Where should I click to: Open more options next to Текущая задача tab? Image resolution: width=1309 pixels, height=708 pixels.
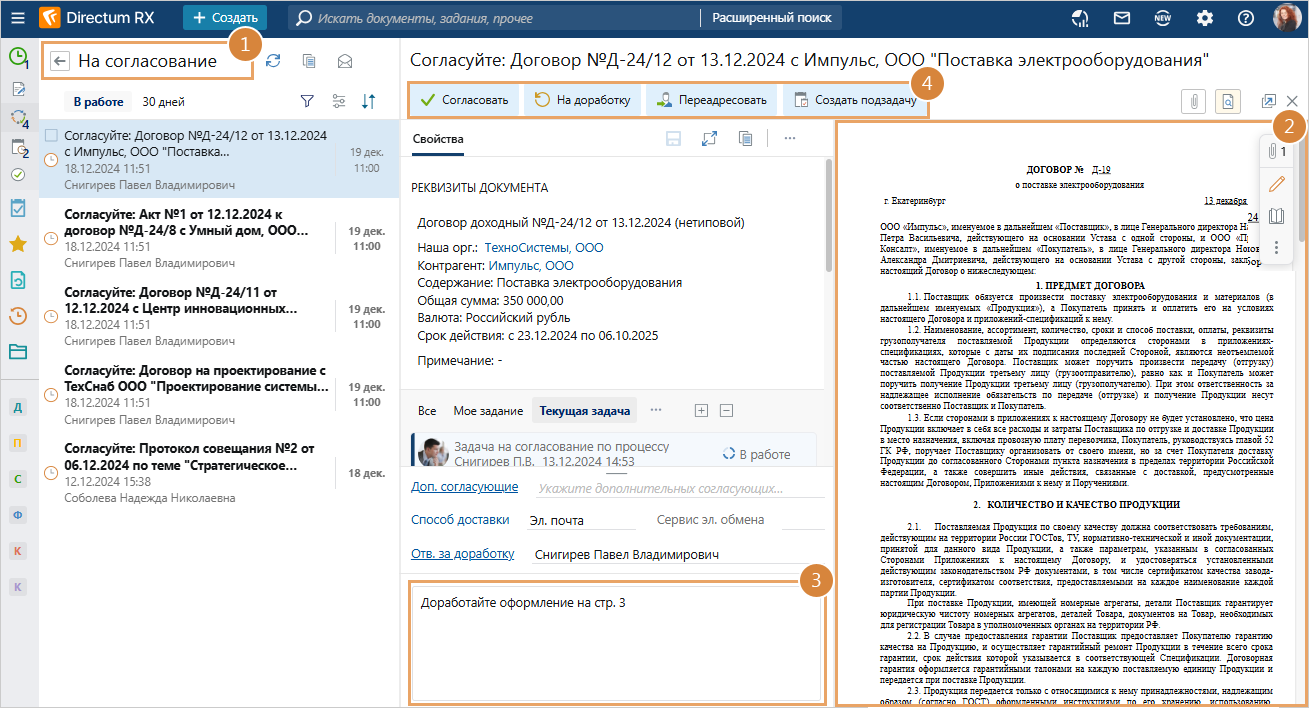click(656, 410)
